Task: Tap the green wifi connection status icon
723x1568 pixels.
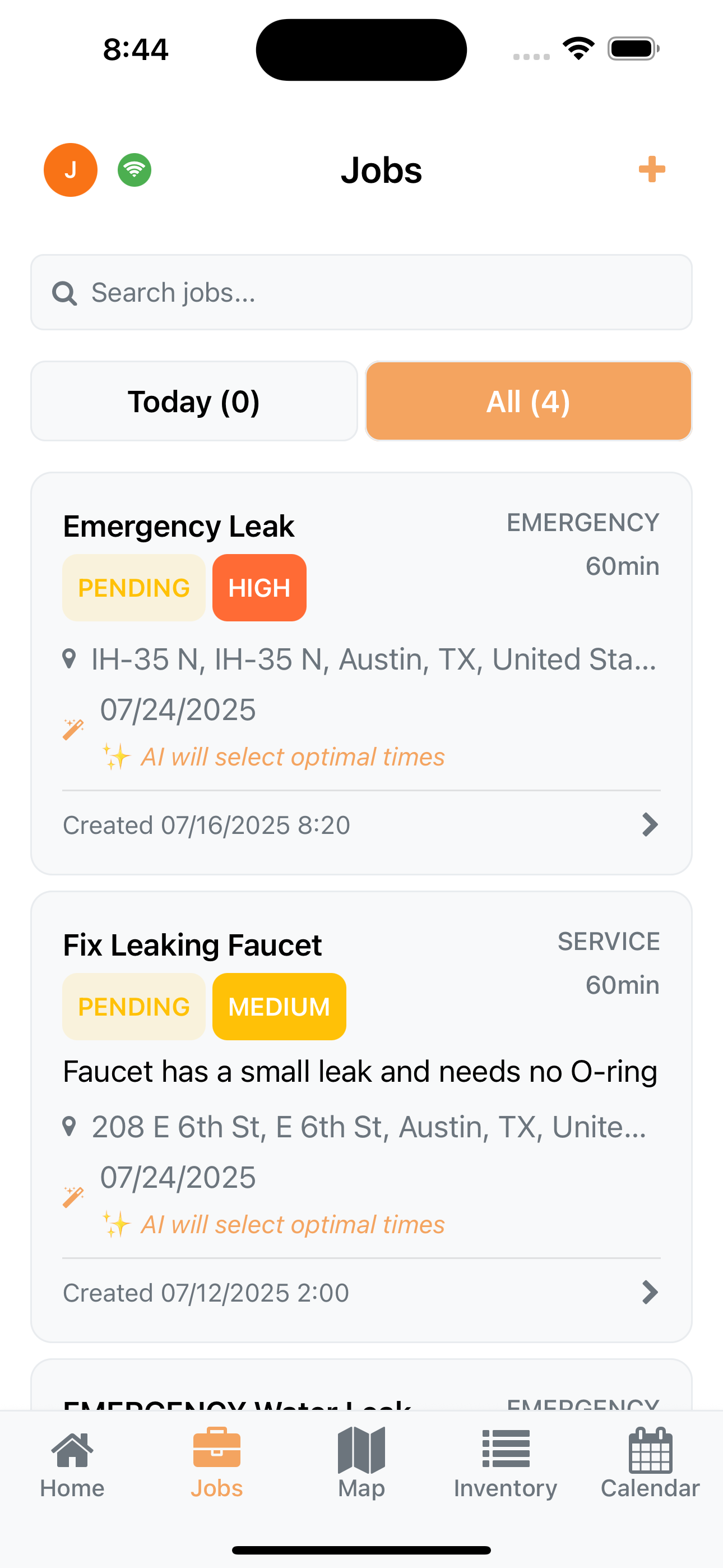Action: click(x=135, y=170)
